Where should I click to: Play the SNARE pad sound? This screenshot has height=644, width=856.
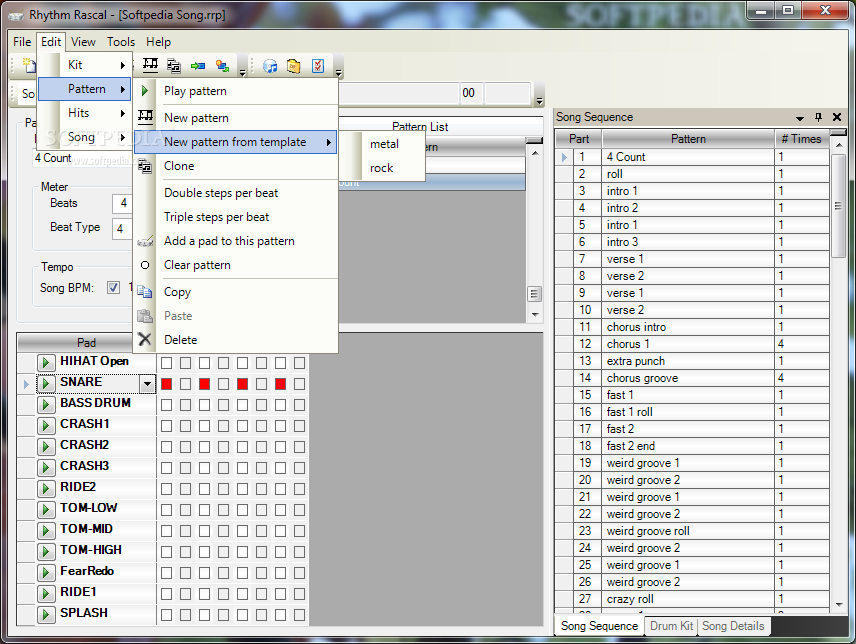point(46,384)
